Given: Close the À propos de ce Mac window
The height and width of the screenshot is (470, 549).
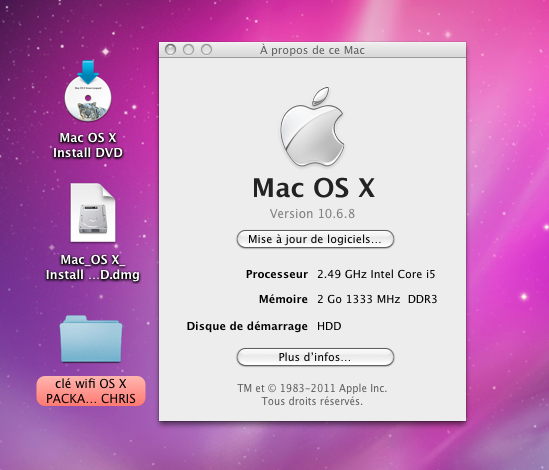Looking at the screenshot, I should click(171, 50).
